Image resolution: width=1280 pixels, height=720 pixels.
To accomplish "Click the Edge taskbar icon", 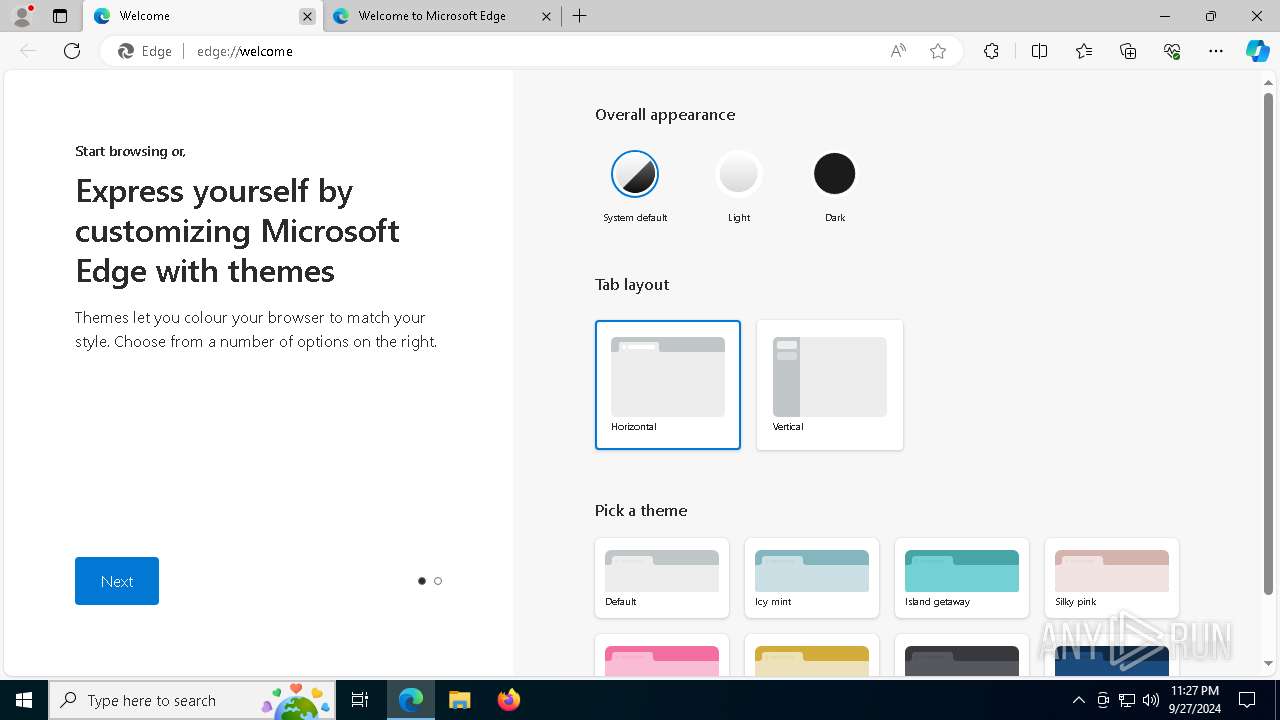I will pos(411,700).
